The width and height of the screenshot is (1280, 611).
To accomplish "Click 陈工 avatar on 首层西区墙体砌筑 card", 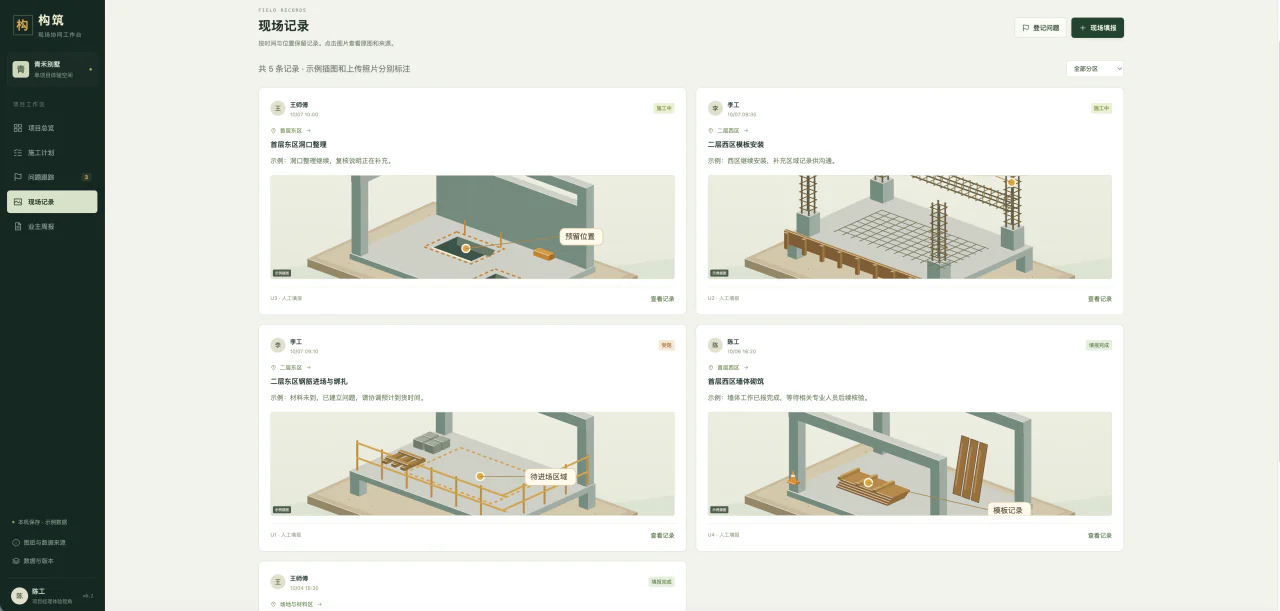I will pos(716,345).
